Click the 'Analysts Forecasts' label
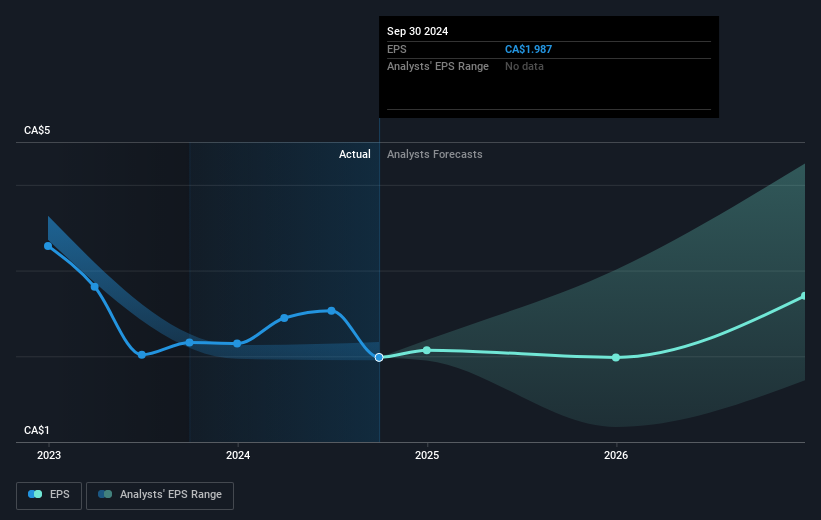This screenshot has width=821, height=520. click(x=435, y=154)
